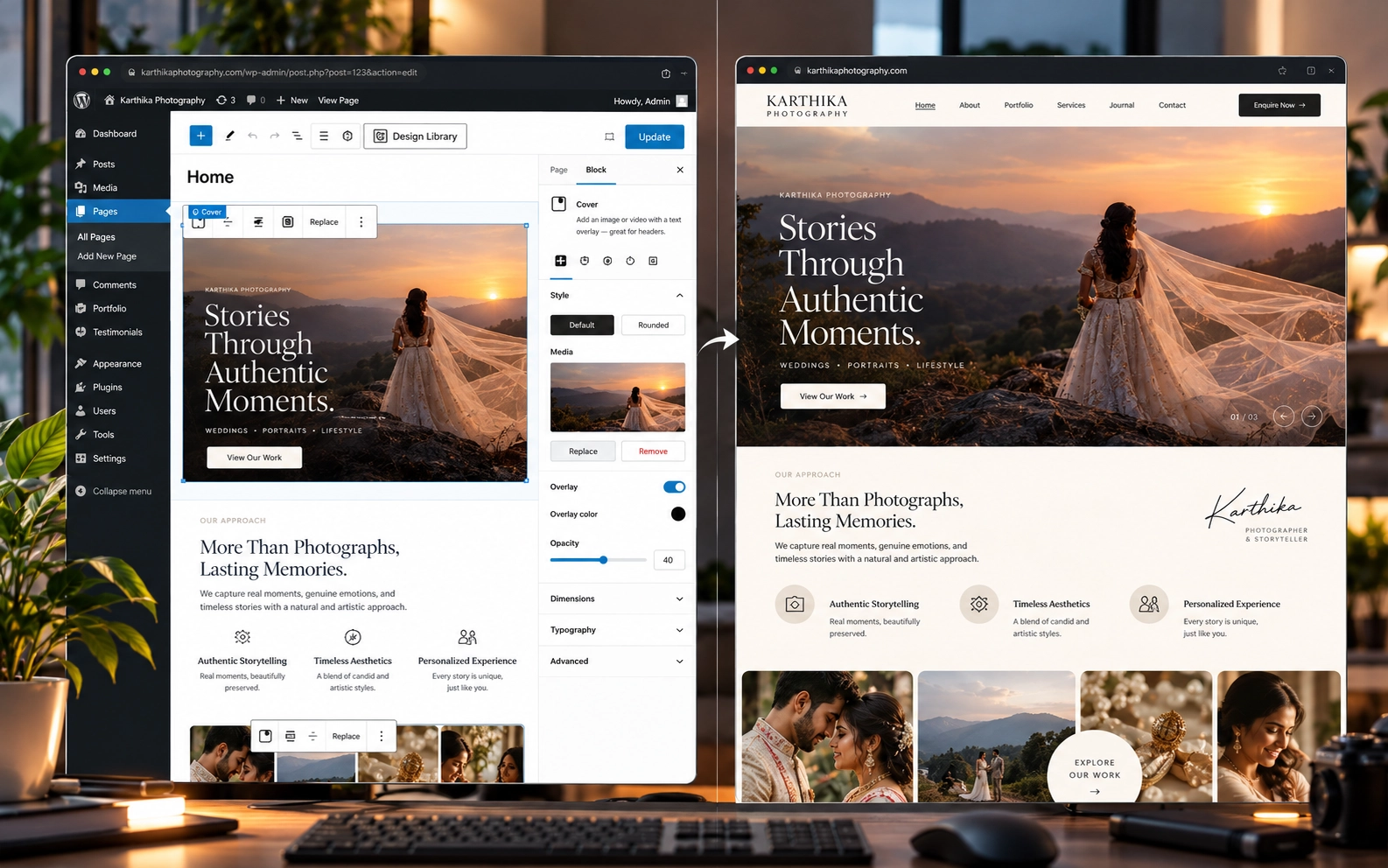Redo the change in the editor toolbar
Screen dimensions: 1388x868
tap(275, 136)
